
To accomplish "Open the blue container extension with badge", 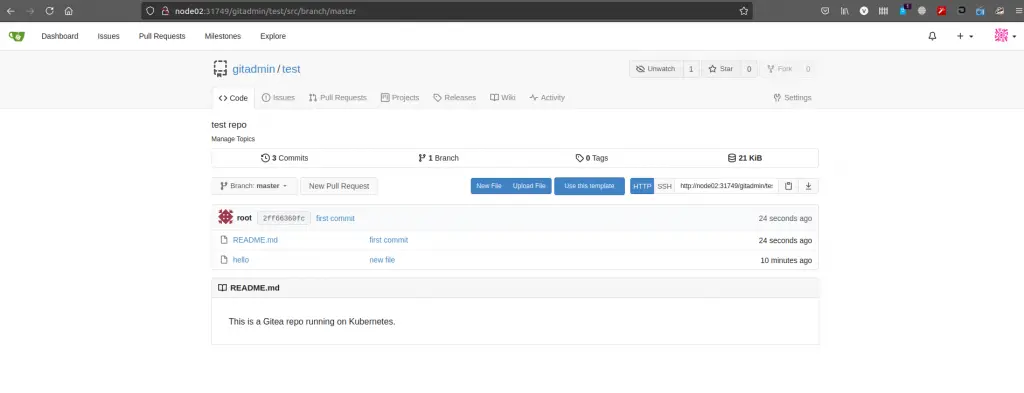I will coord(904,10).
